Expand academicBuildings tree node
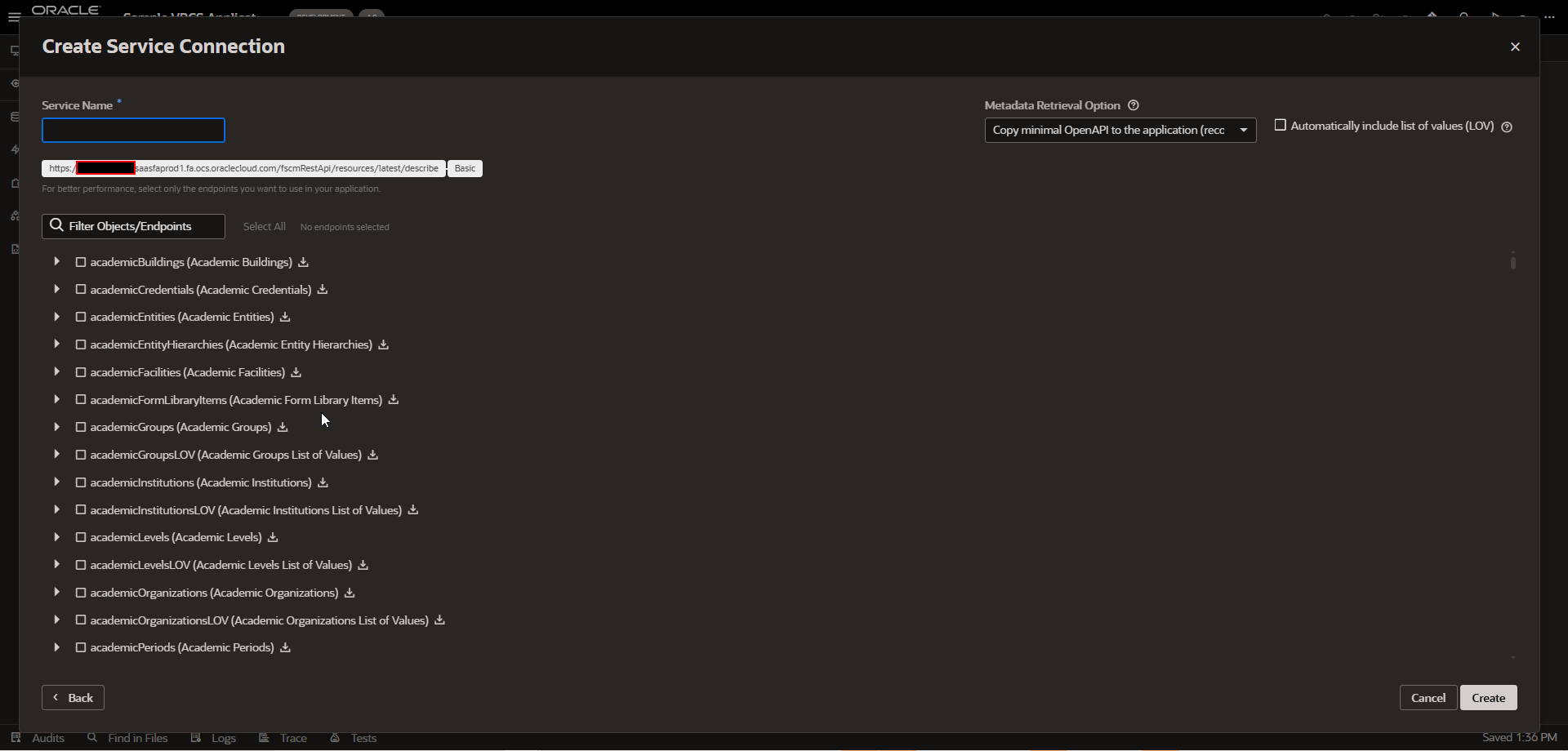This screenshot has width=1568, height=751. coord(56,262)
